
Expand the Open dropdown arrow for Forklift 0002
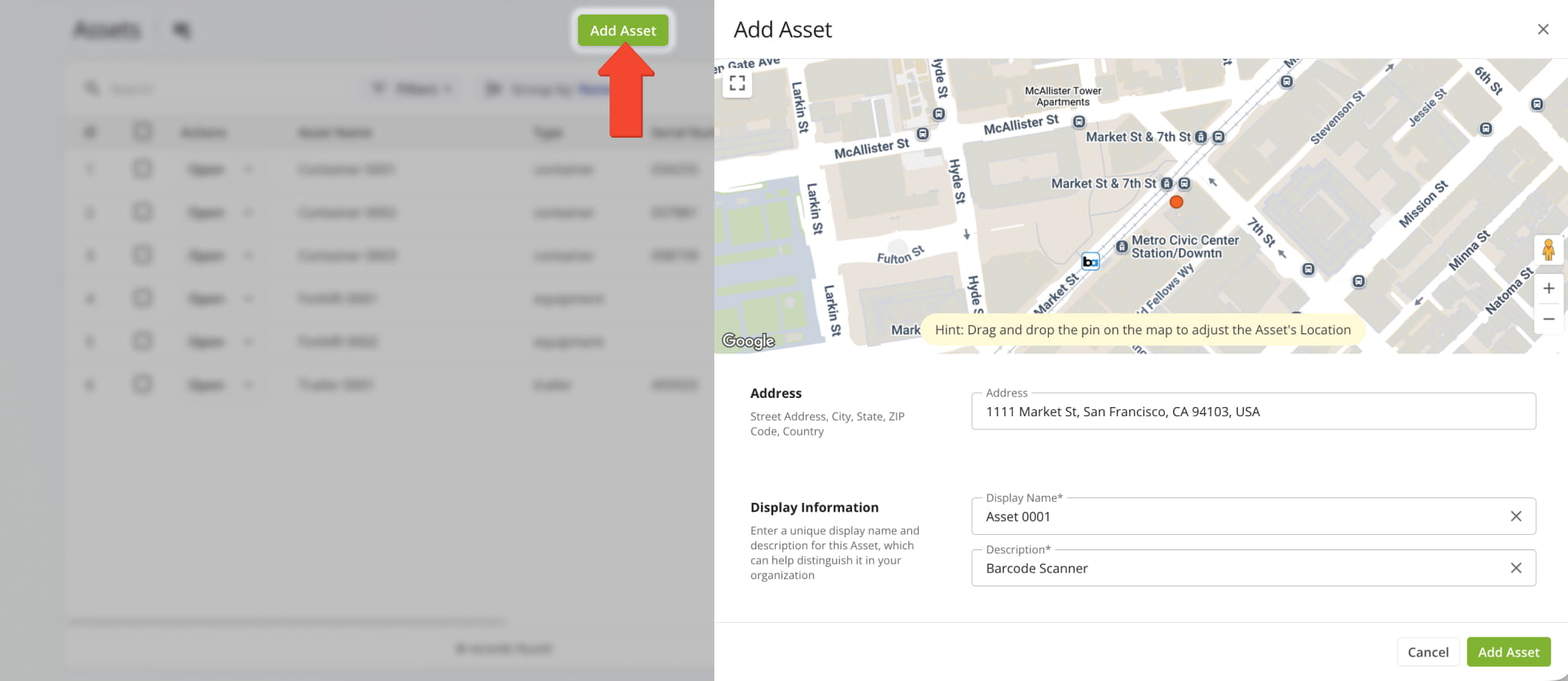pyautogui.click(x=248, y=340)
